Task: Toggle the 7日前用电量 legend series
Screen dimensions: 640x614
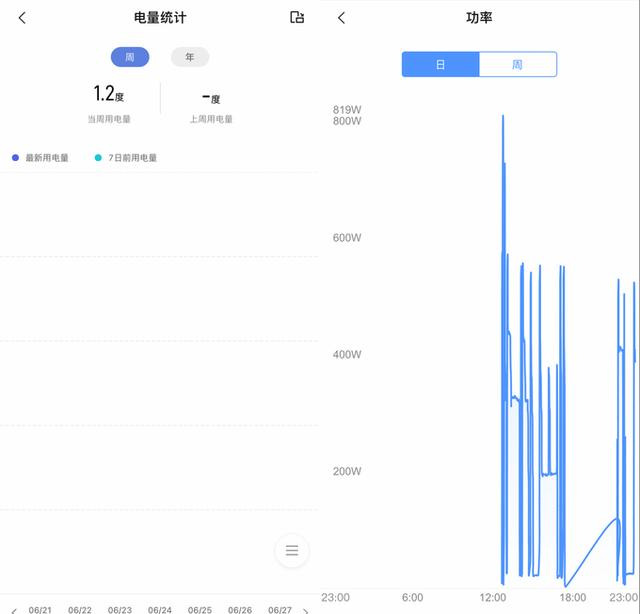Action: pos(126,158)
